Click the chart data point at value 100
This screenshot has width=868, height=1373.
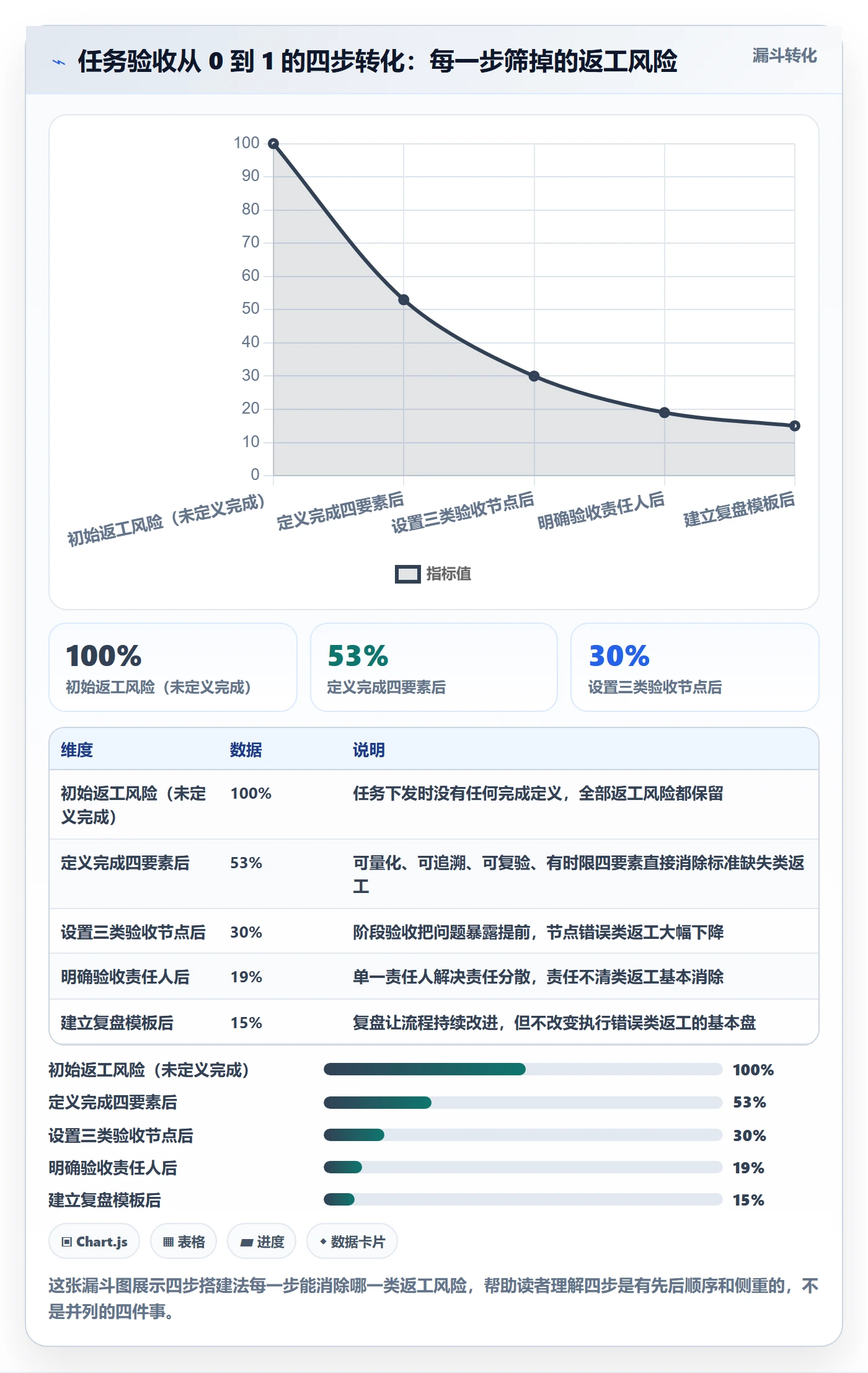coord(273,144)
